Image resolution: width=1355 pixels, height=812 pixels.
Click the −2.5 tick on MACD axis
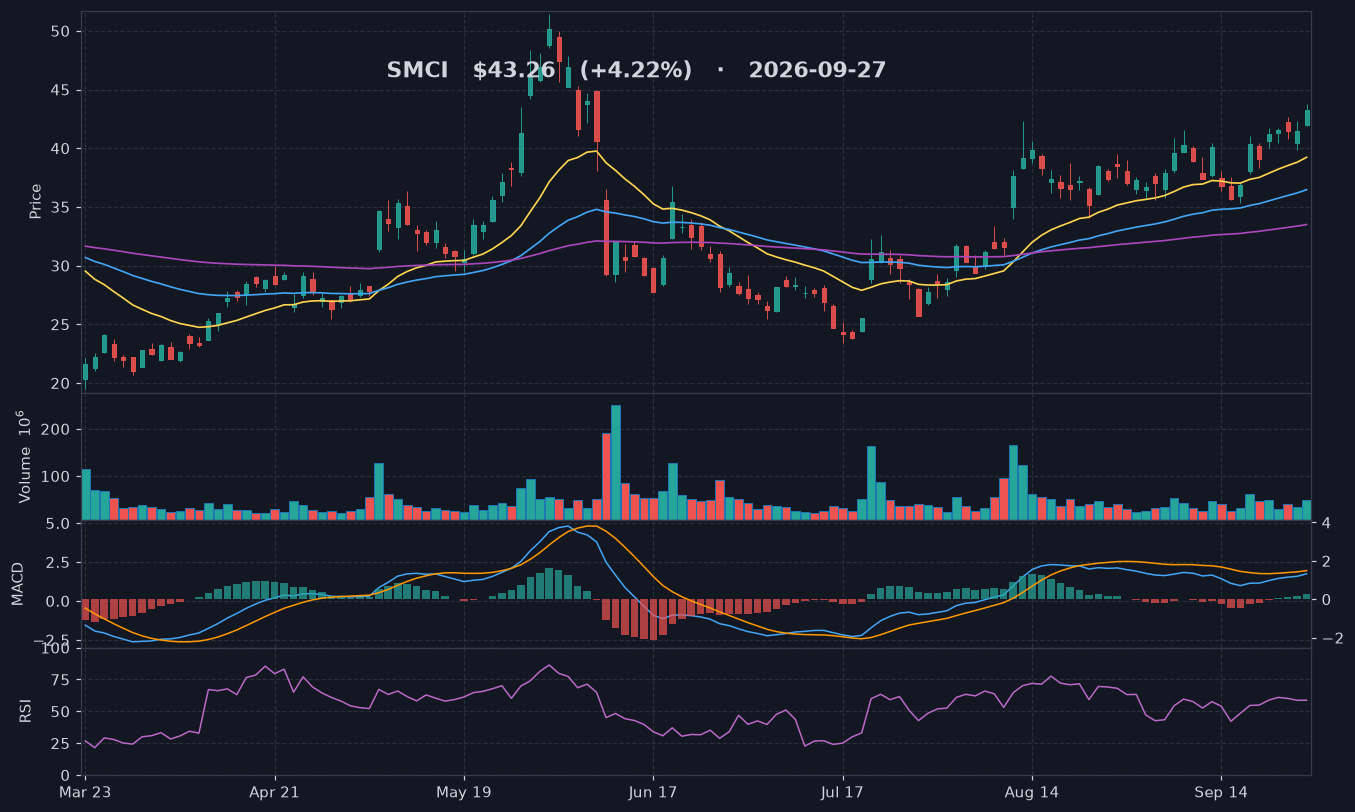[x=52, y=640]
